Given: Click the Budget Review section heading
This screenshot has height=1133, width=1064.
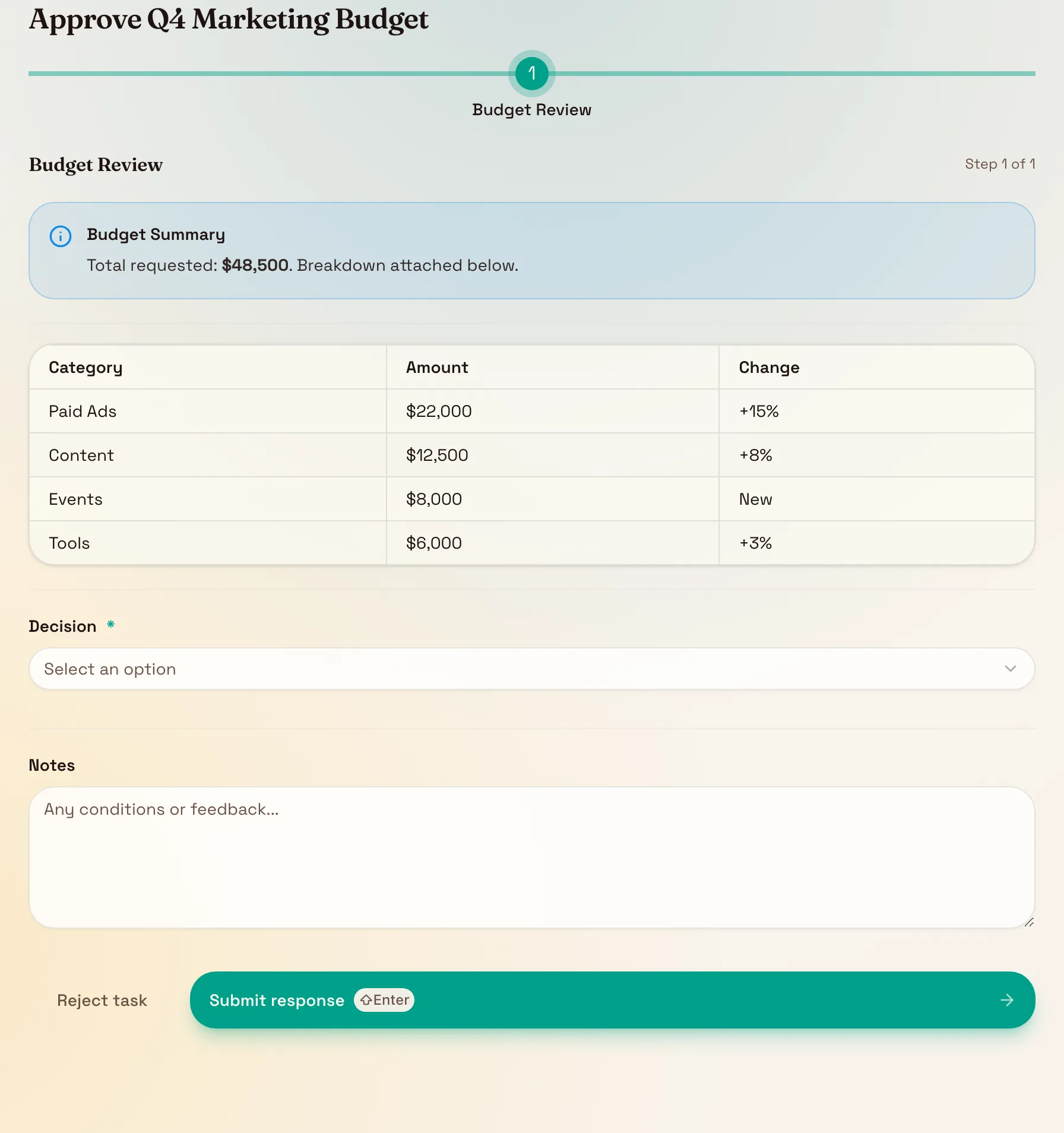Looking at the screenshot, I should click(96, 164).
